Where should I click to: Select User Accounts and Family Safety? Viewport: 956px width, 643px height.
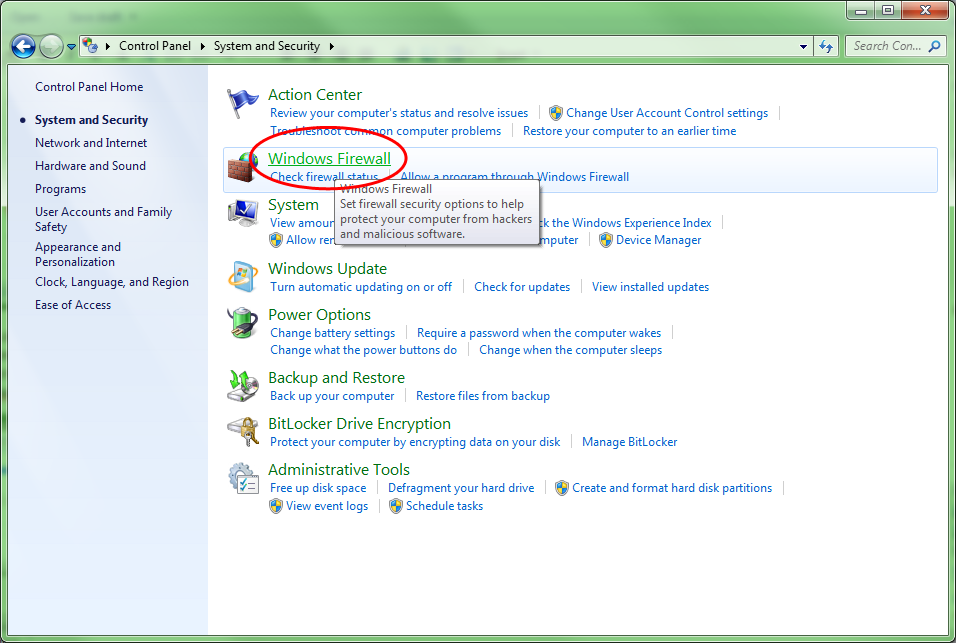click(x=103, y=219)
